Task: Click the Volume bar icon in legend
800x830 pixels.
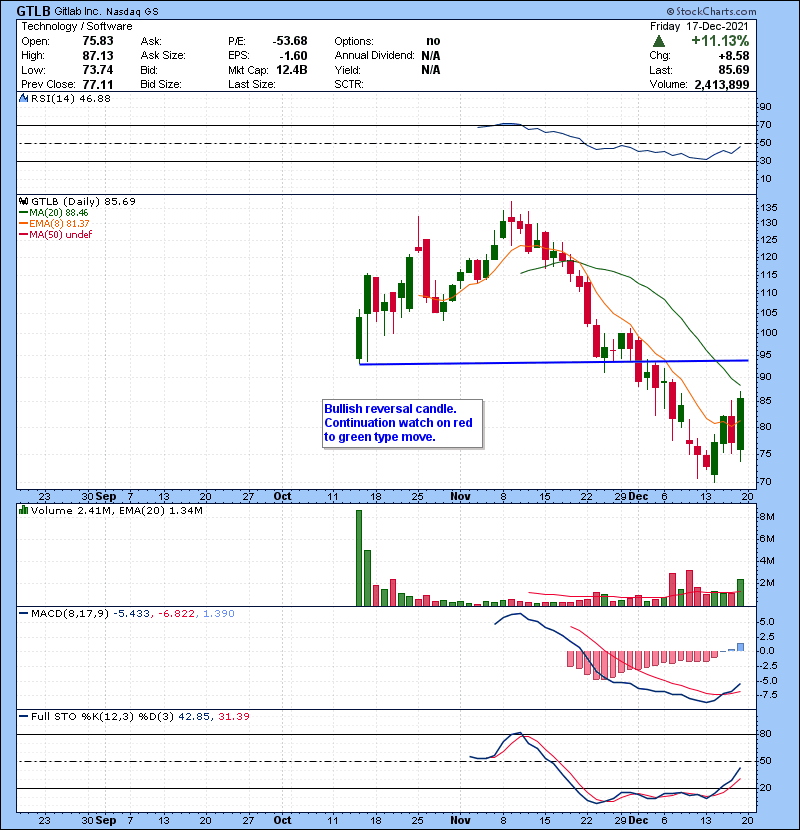Action: (x=23, y=510)
